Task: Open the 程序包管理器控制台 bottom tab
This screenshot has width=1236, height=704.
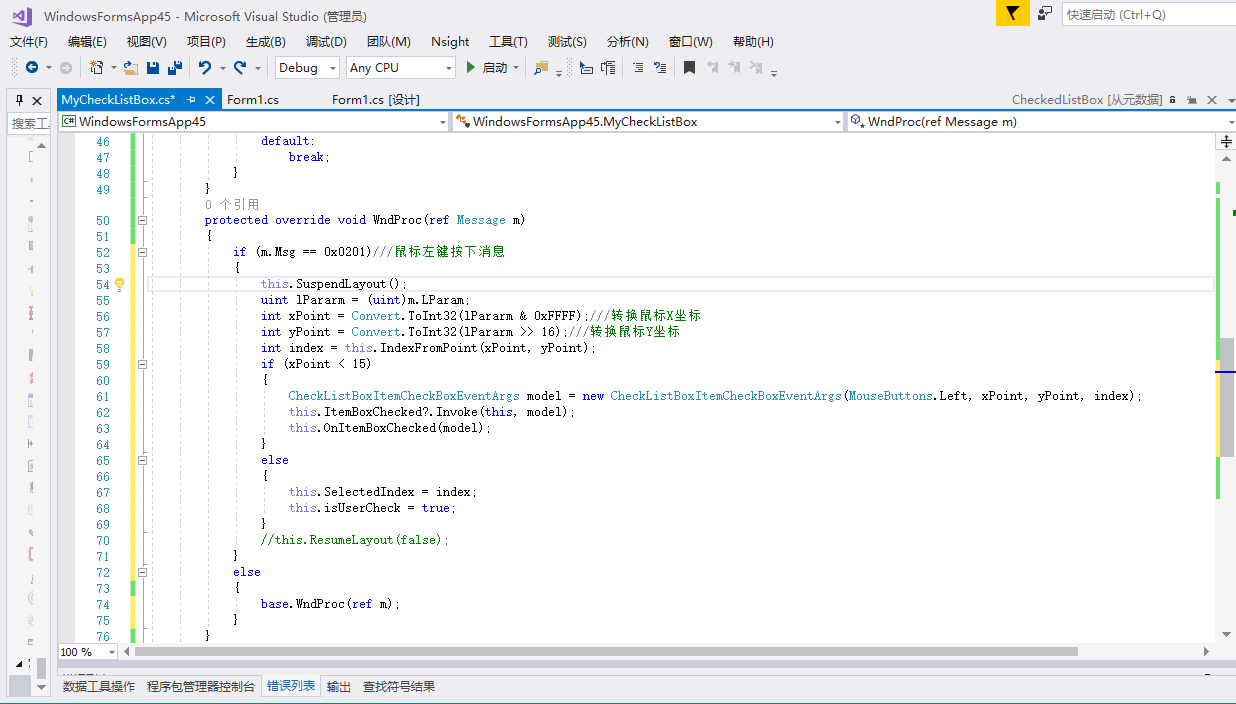Action: click(x=201, y=686)
